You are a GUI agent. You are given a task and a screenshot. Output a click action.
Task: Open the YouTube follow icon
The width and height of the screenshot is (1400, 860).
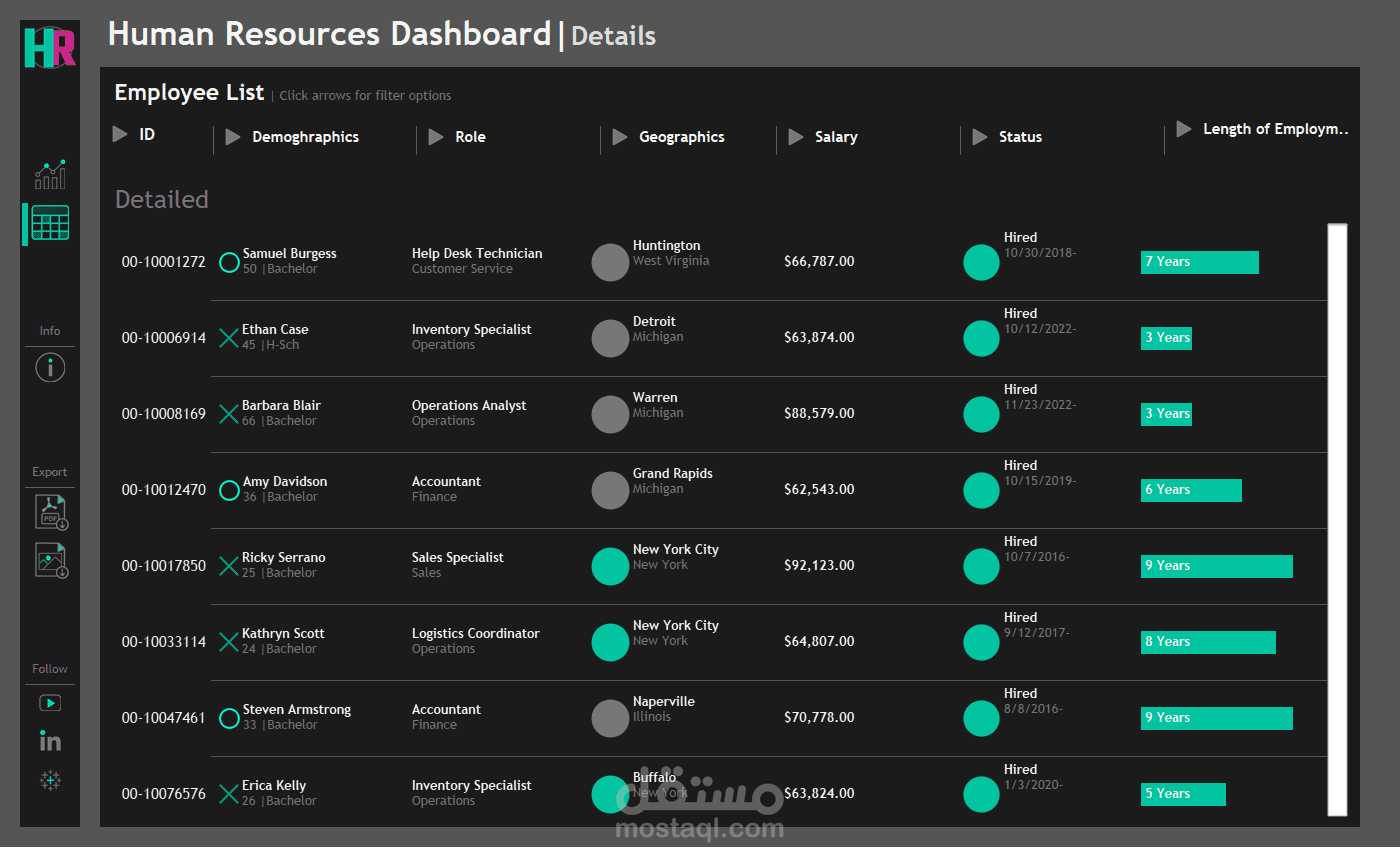[50, 703]
